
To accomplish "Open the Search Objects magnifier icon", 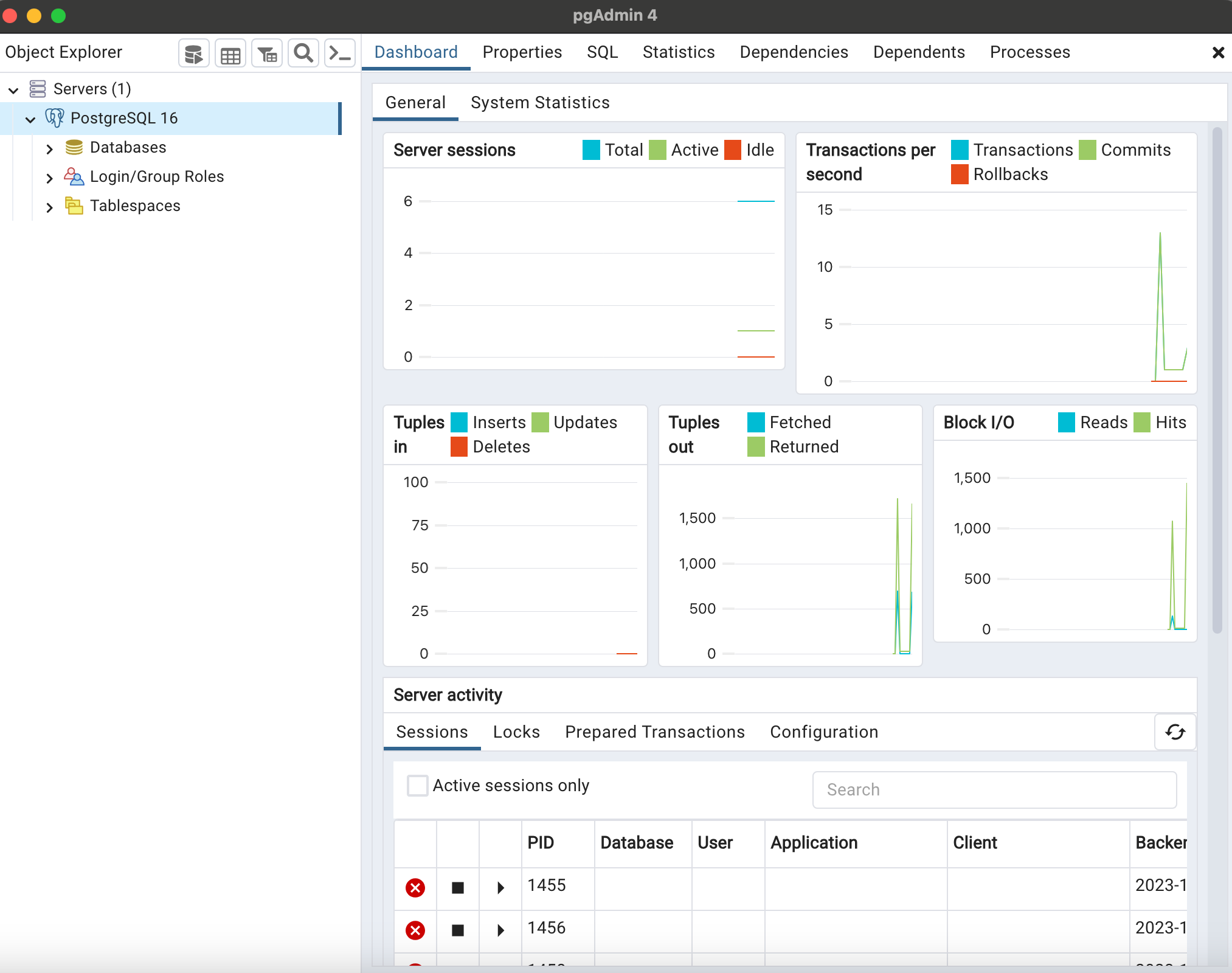I will 303,54.
